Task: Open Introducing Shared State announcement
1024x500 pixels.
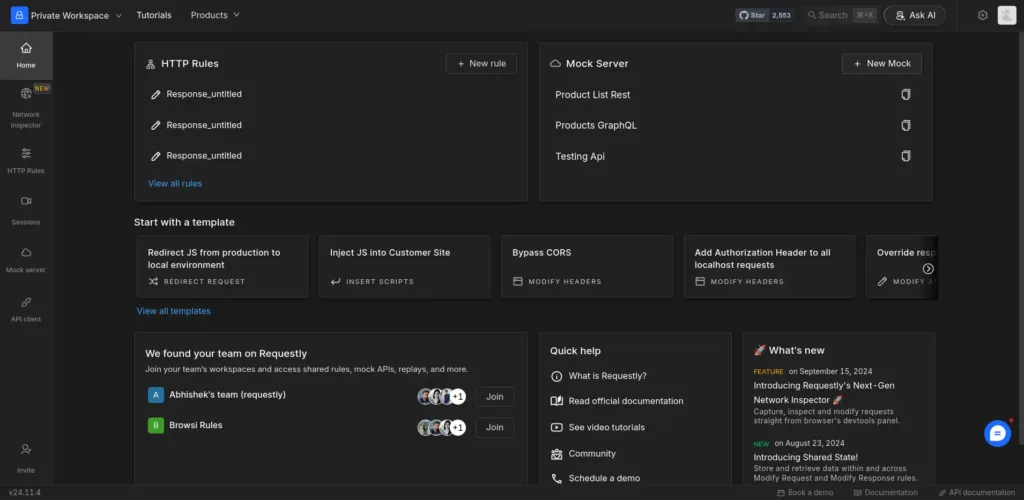Action: [806, 457]
